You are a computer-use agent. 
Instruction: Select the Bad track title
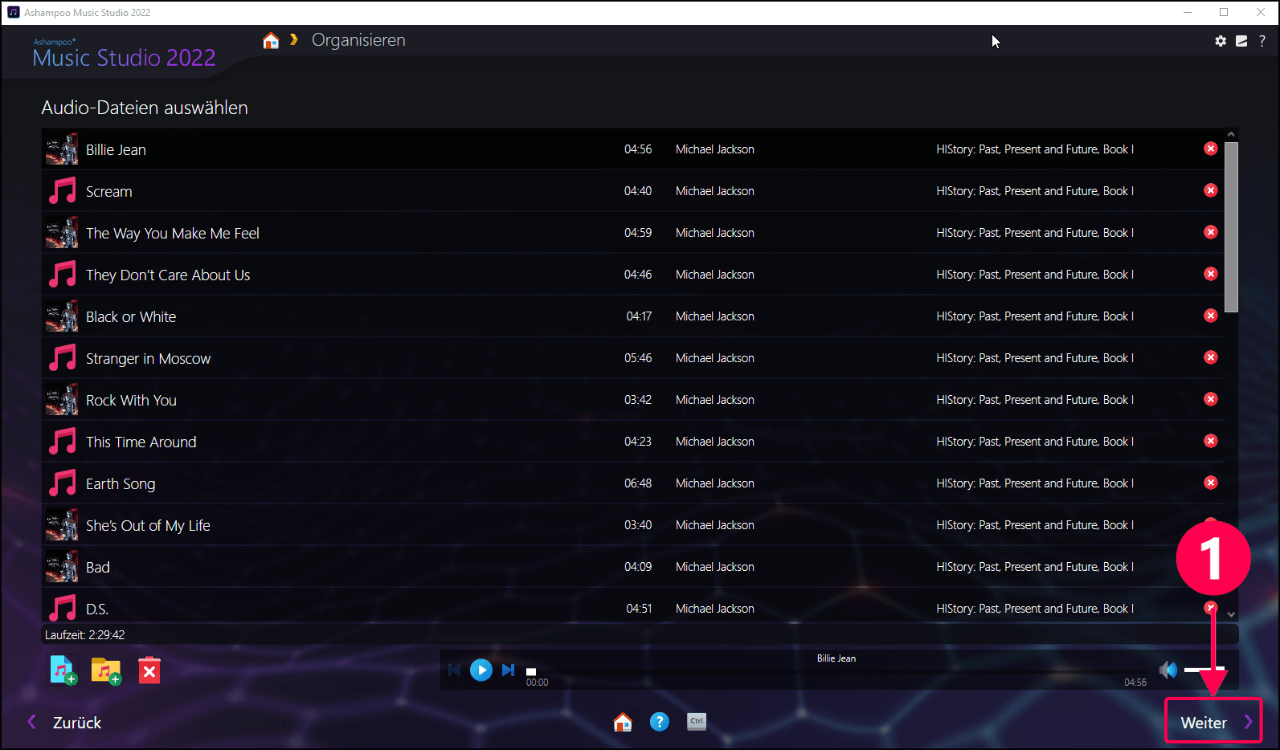98,568
